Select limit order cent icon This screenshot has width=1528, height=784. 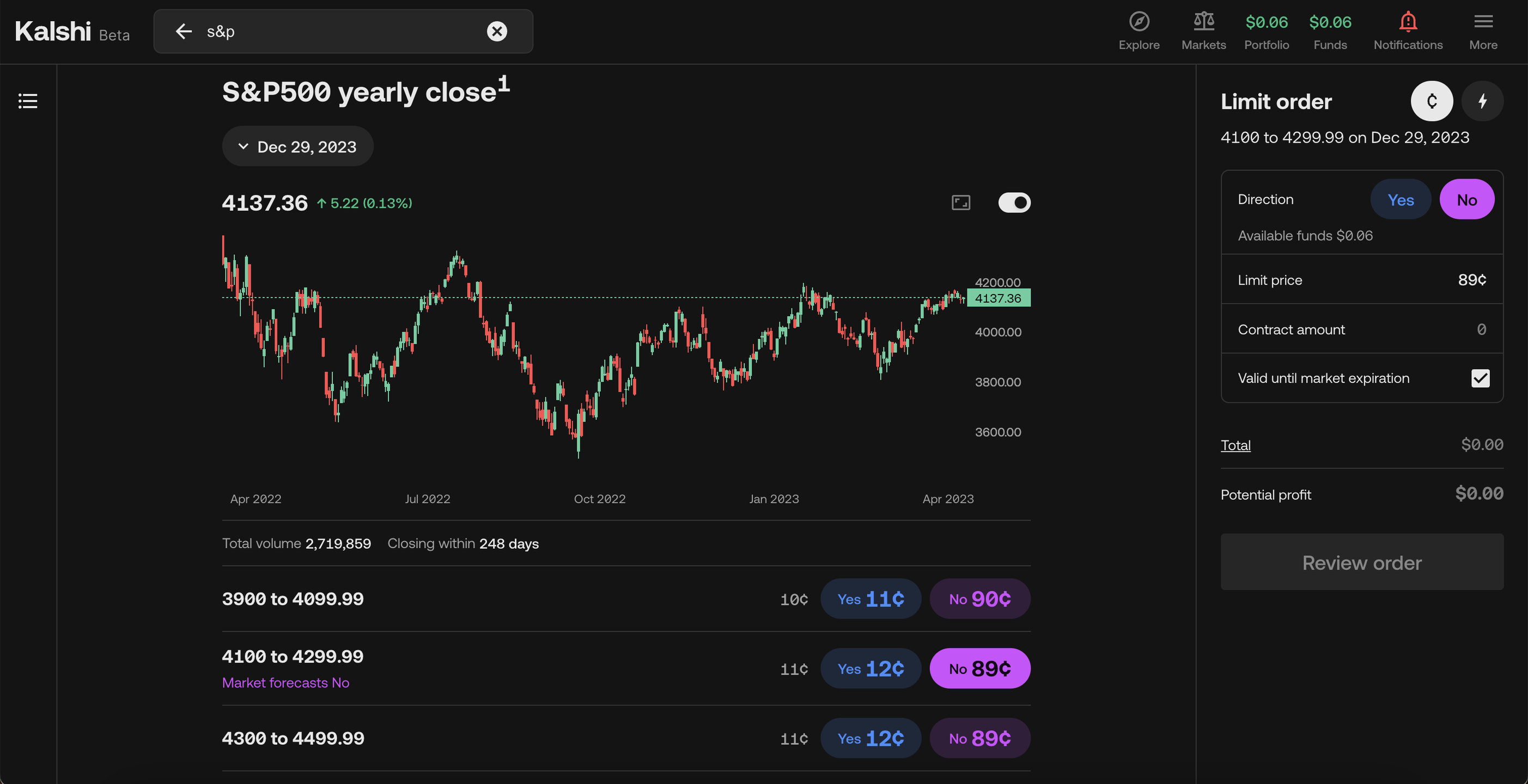(1432, 101)
